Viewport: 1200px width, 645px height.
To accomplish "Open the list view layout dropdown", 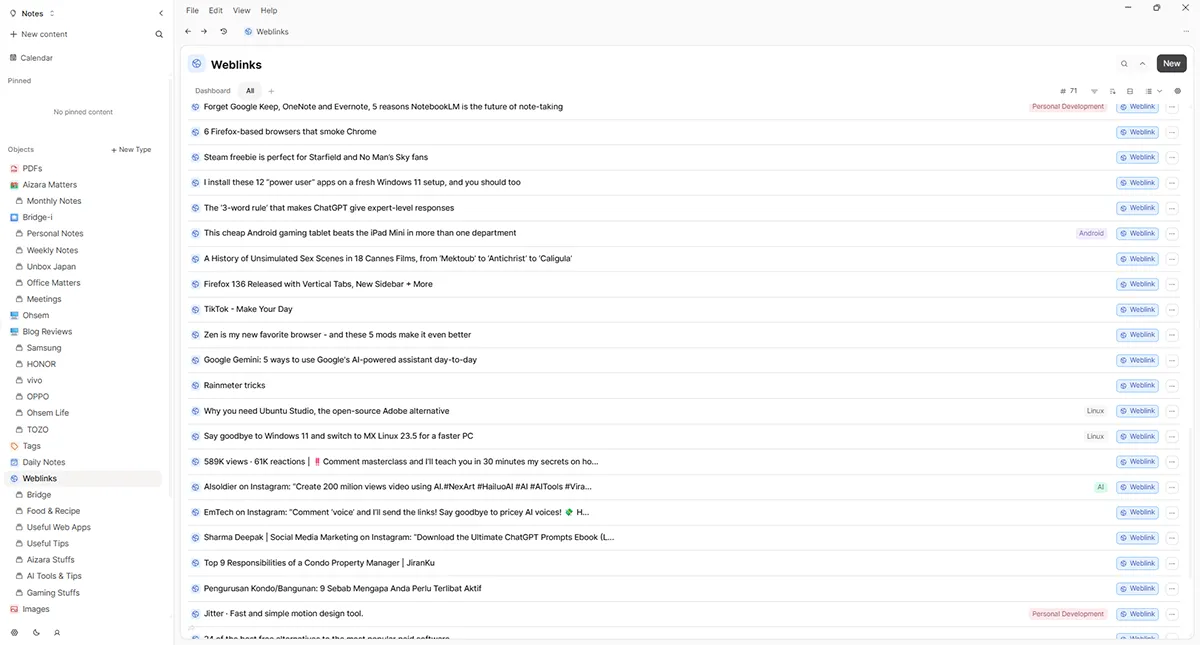I will click(x=1153, y=91).
